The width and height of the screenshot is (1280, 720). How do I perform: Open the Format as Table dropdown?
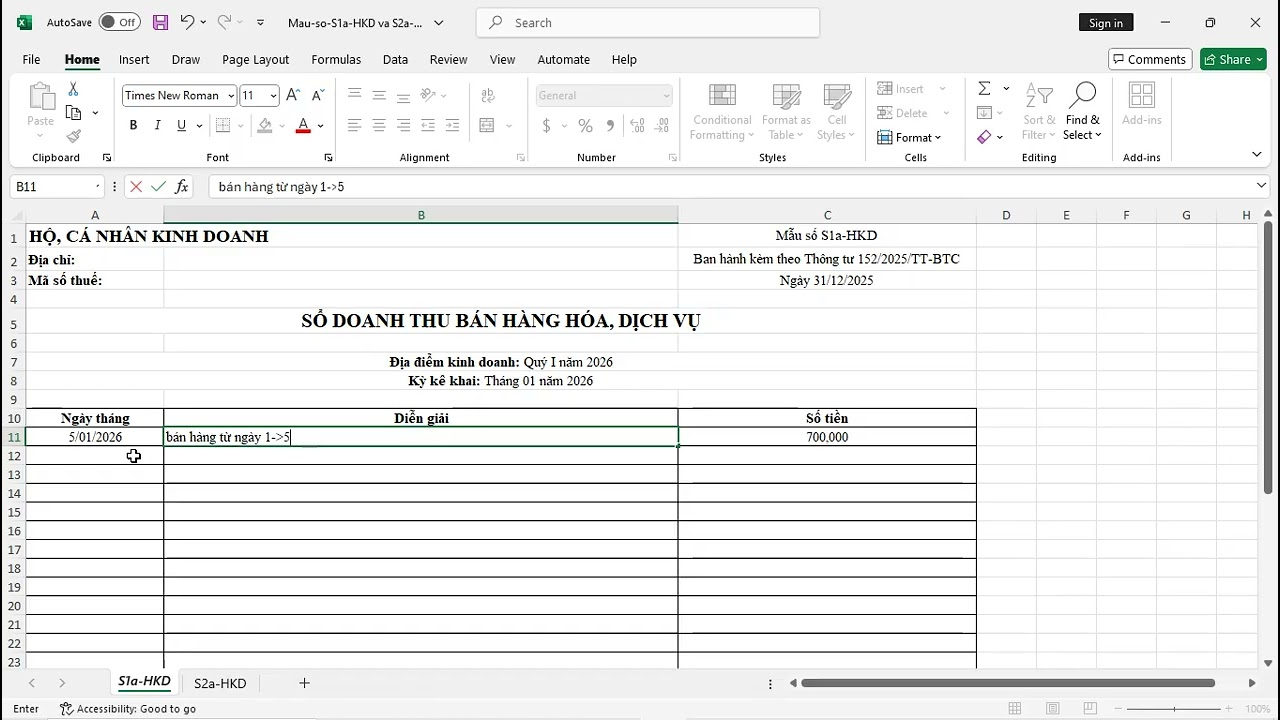[786, 113]
